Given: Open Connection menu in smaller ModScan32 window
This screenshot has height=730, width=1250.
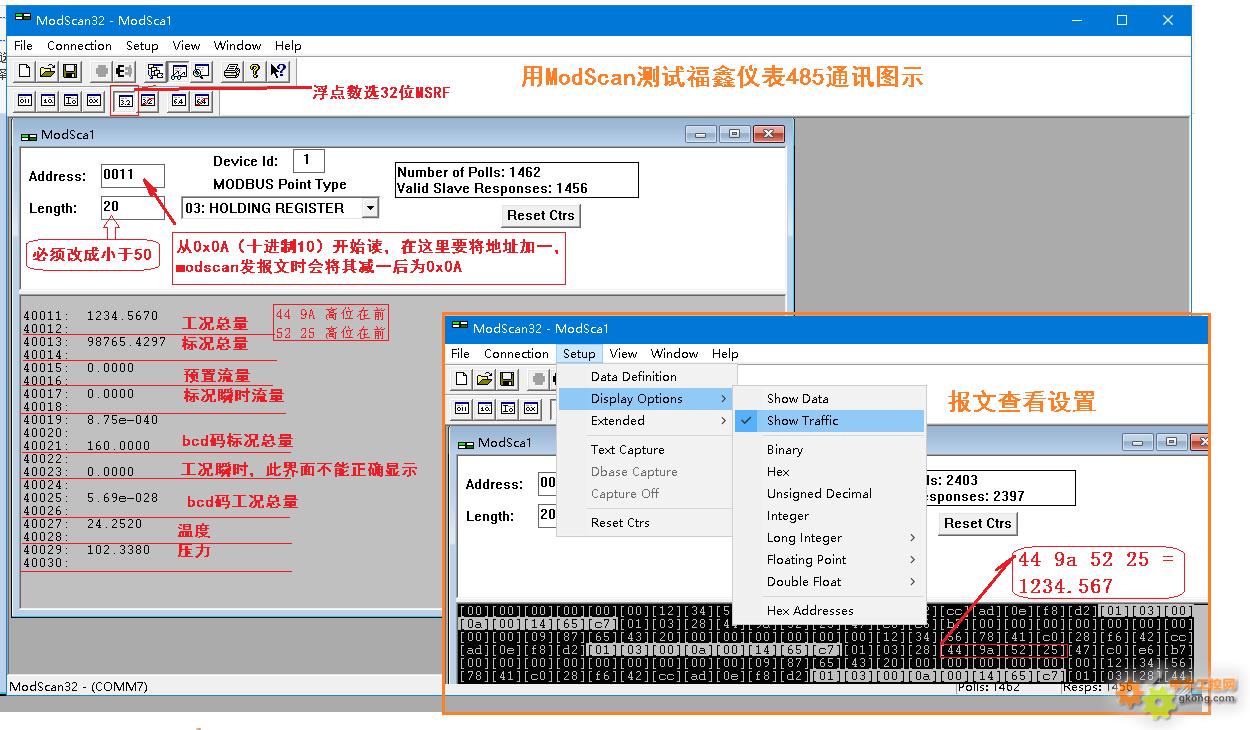Looking at the screenshot, I should 516,354.
